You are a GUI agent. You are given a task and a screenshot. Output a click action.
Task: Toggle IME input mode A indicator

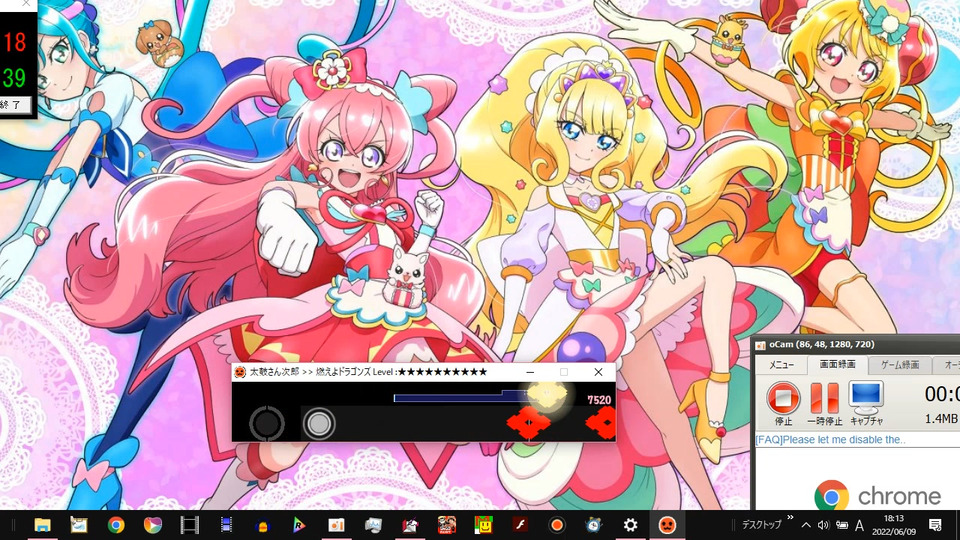tap(860, 525)
